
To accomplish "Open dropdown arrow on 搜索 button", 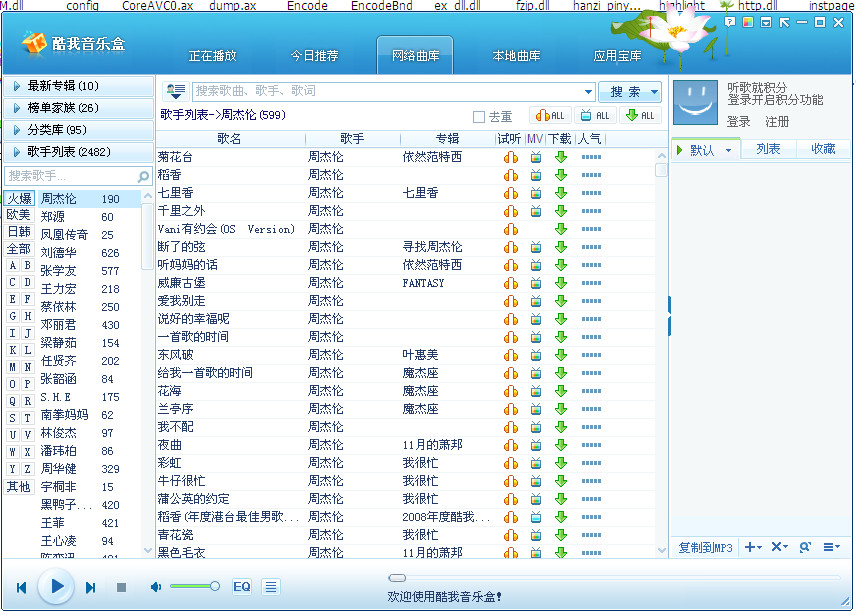I will click(654, 92).
